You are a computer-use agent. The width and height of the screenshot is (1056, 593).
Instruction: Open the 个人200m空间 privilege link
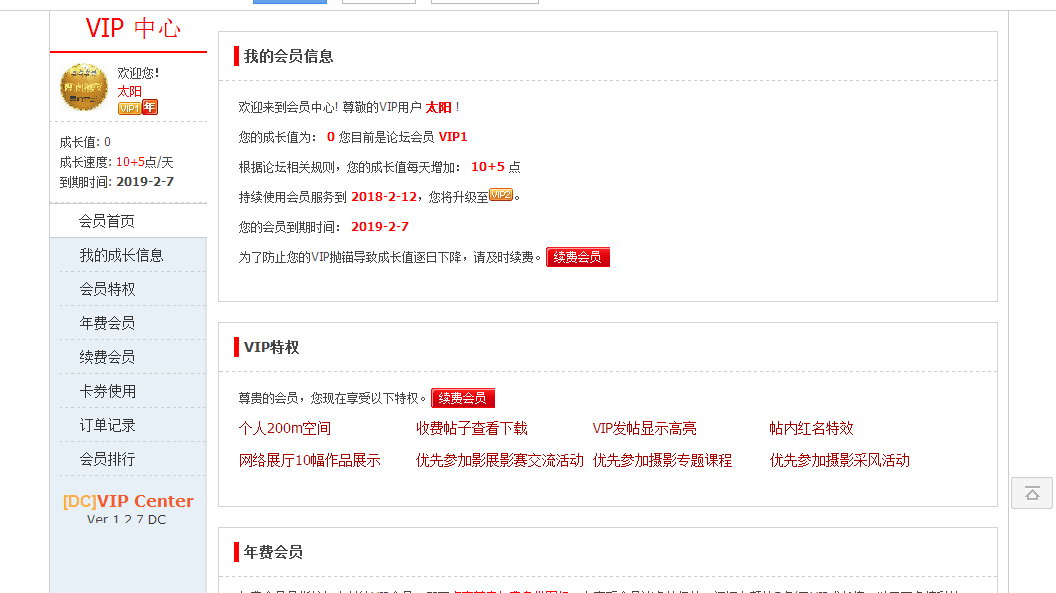tap(284, 428)
